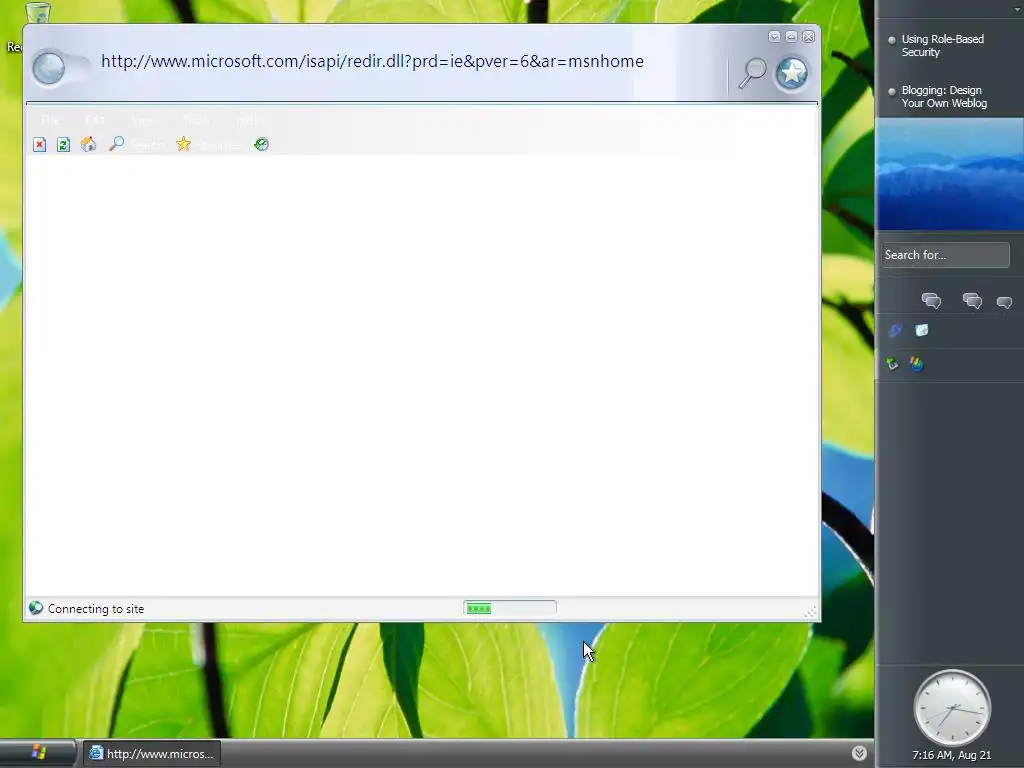
Task: Grab the resize grip in status bar corner
Action: click(810, 611)
